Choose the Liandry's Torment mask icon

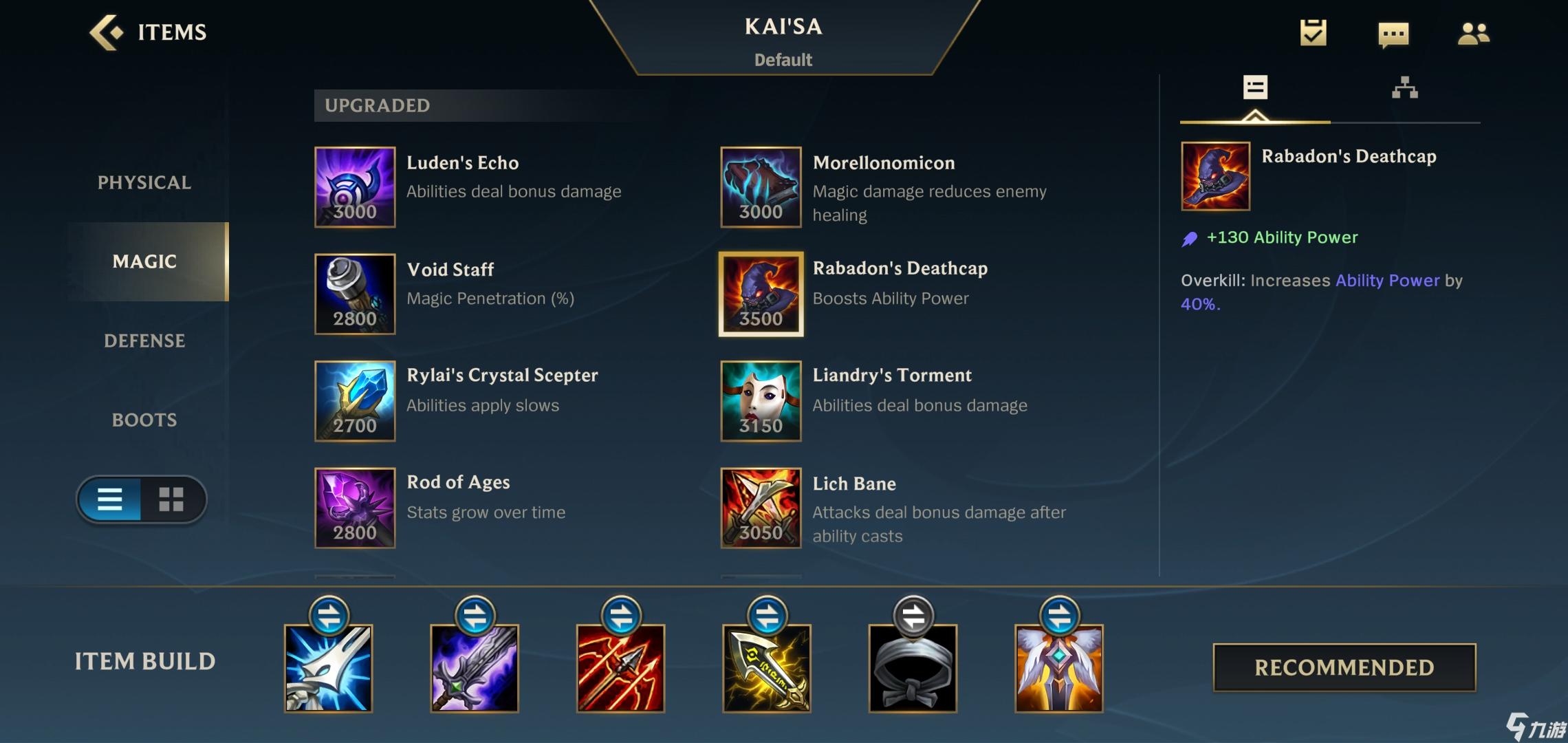(761, 401)
